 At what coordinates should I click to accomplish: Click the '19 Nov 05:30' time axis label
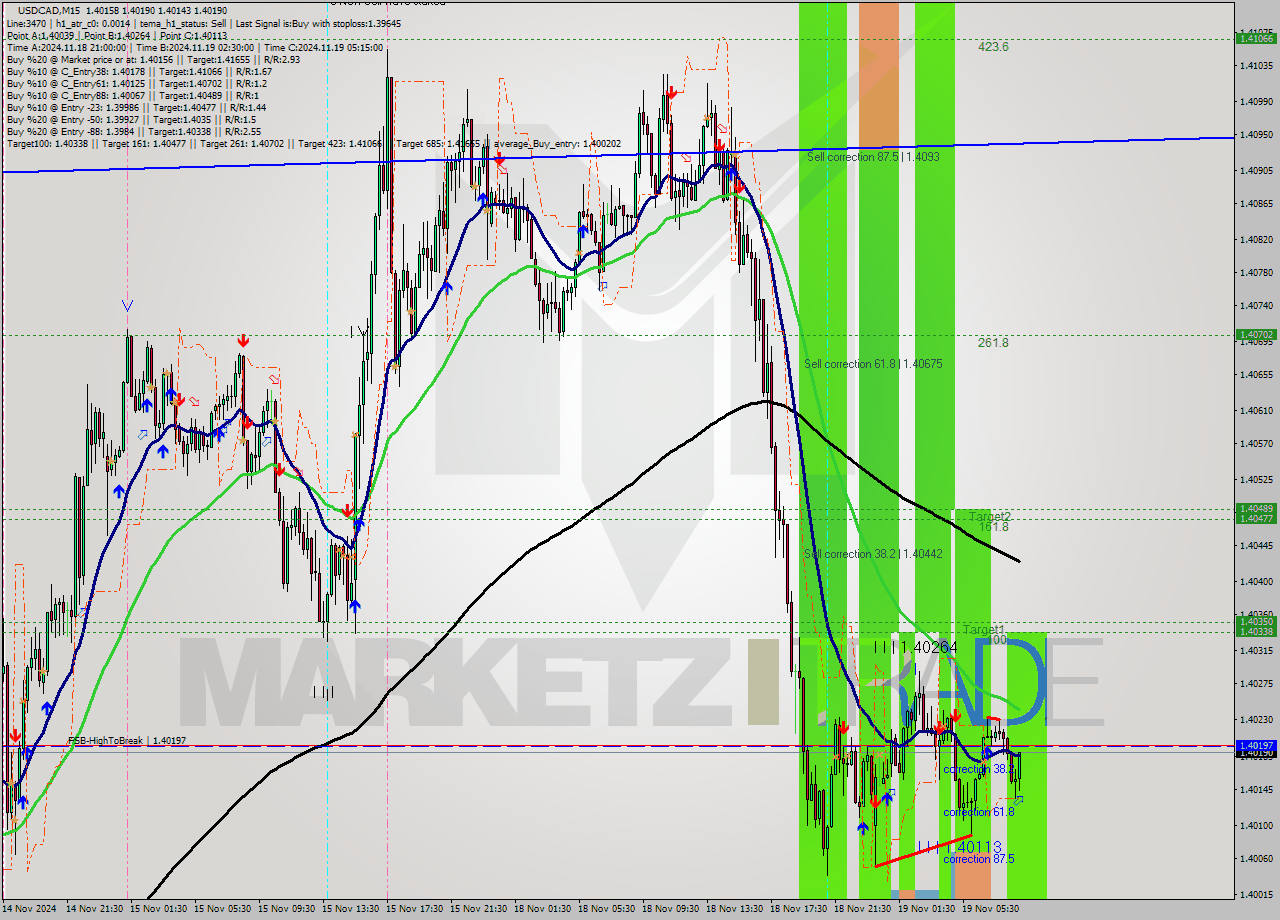pos(990,909)
